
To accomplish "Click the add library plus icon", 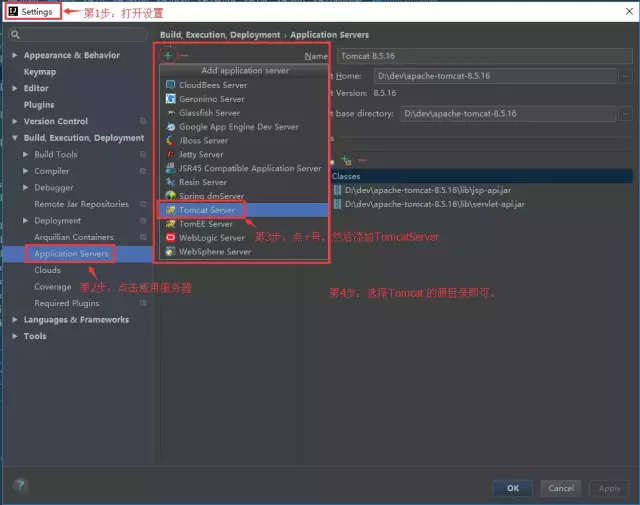I will (346, 160).
